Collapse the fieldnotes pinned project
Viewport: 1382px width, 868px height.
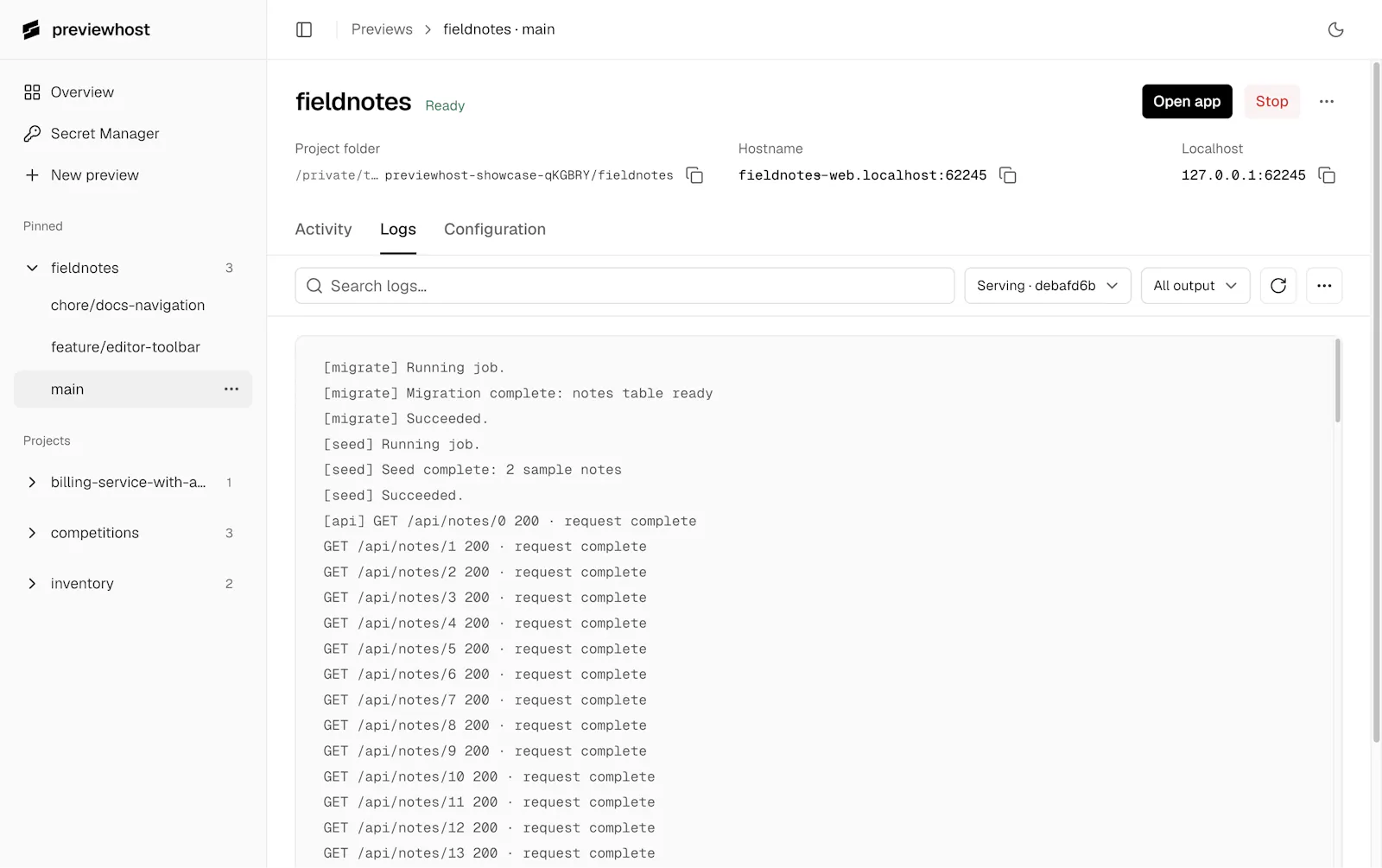(32, 268)
